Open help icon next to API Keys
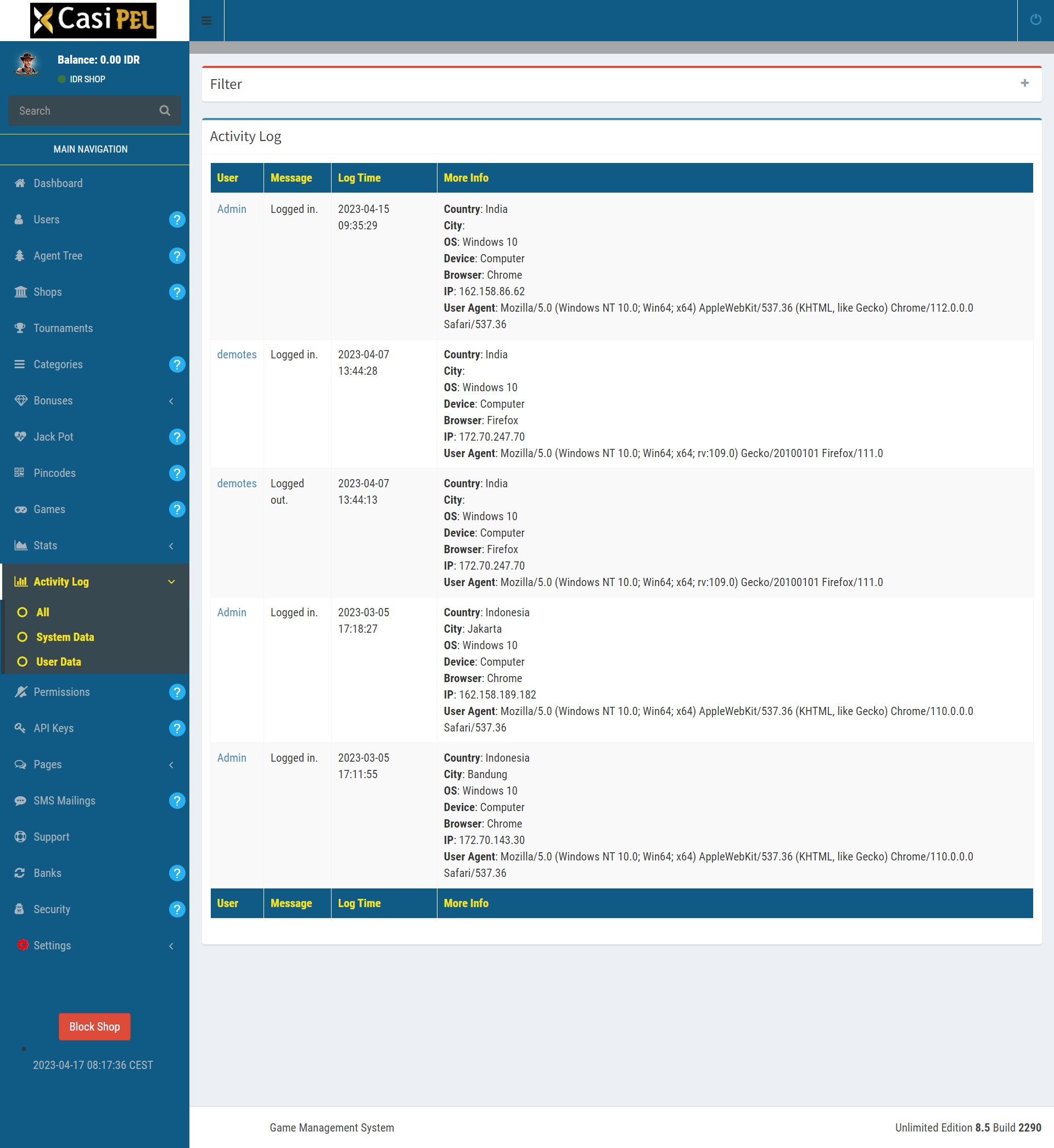Viewport: 1054px width, 1148px height. click(177, 728)
